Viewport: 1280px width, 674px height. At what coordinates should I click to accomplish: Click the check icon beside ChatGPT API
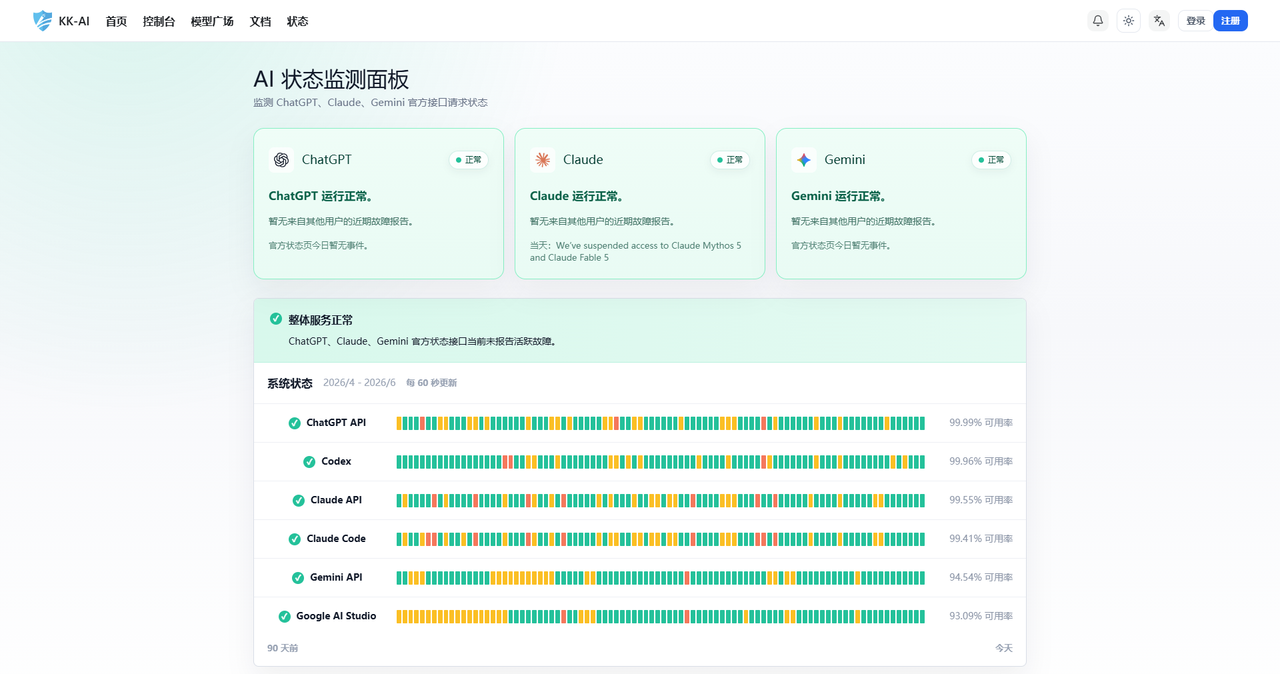pyautogui.click(x=294, y=423)
